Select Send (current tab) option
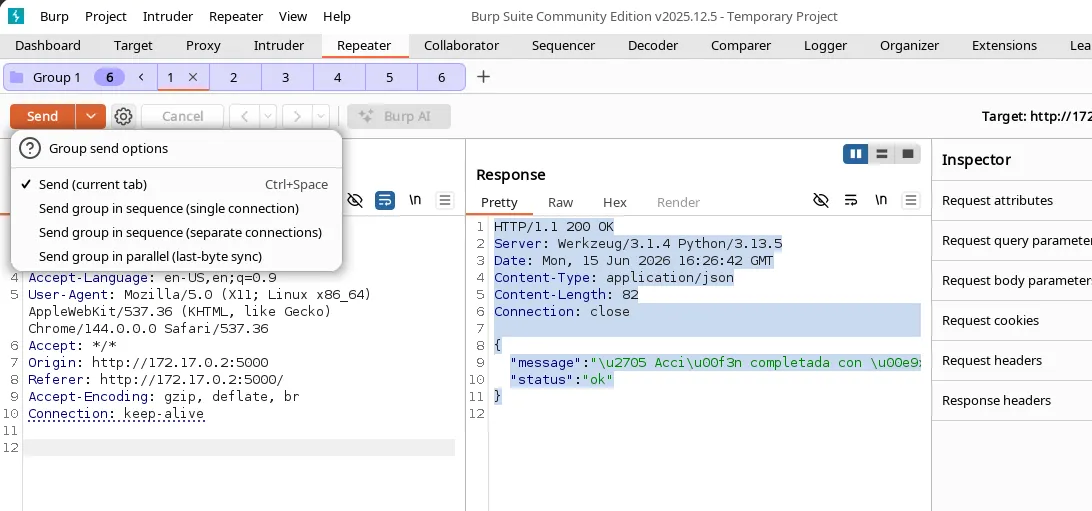This screenshot has width=1092, height=511. (176, 184)
